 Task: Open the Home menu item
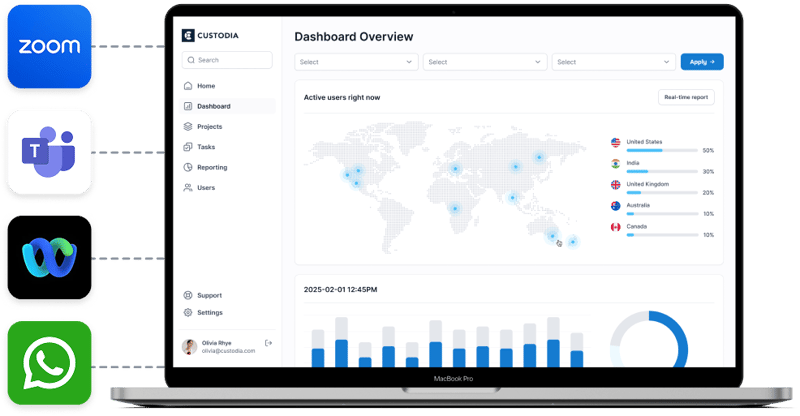(228, 86)
